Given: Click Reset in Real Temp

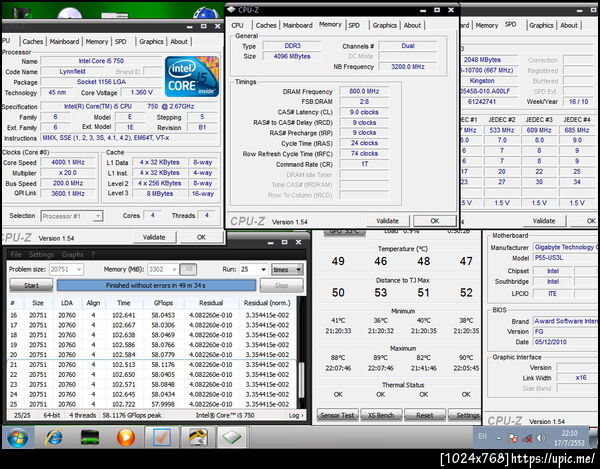Looking at the screenshot, I should (x=425, y=415).
